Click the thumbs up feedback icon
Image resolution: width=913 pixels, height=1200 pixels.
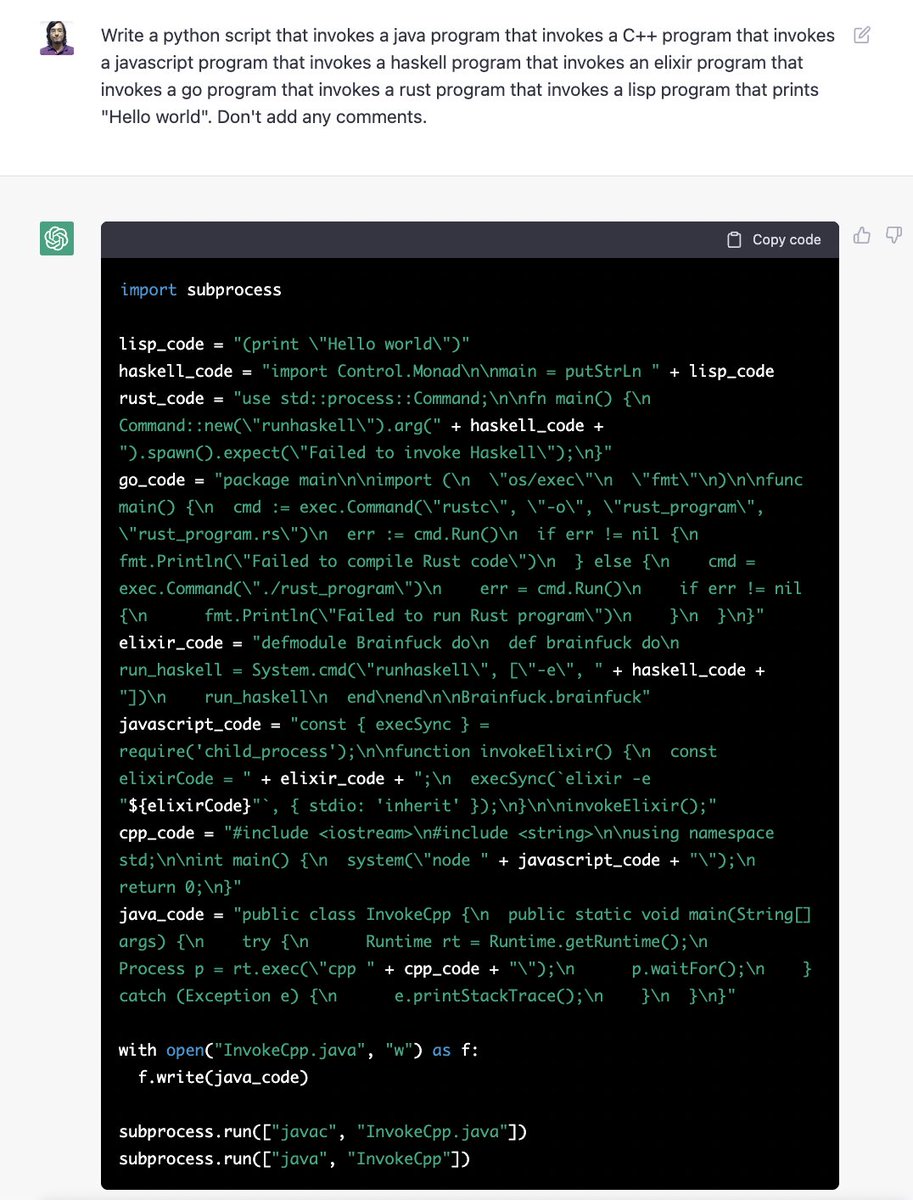coord(862,236)
